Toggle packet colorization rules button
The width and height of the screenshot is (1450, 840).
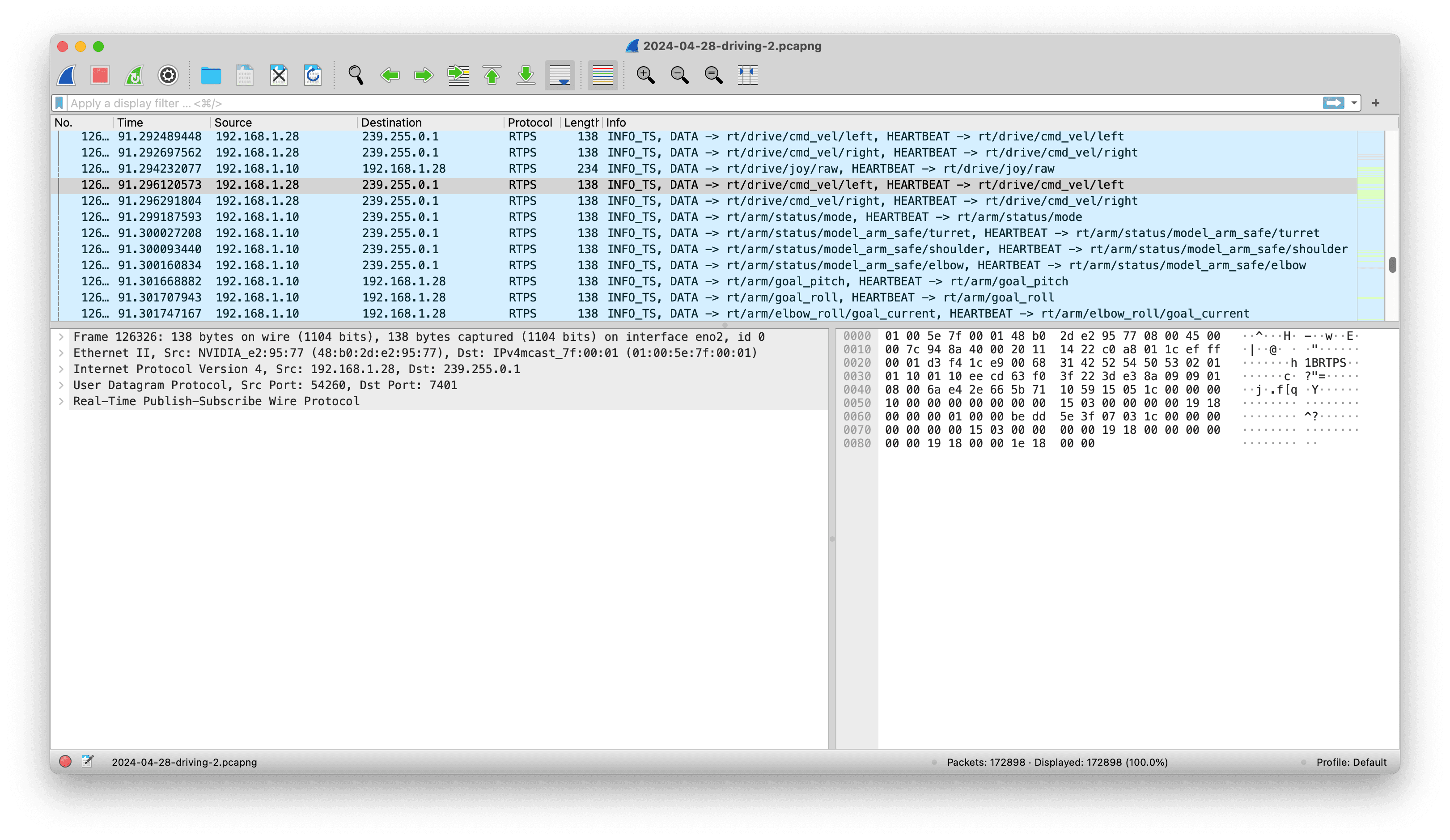click(x=602, y=76)
